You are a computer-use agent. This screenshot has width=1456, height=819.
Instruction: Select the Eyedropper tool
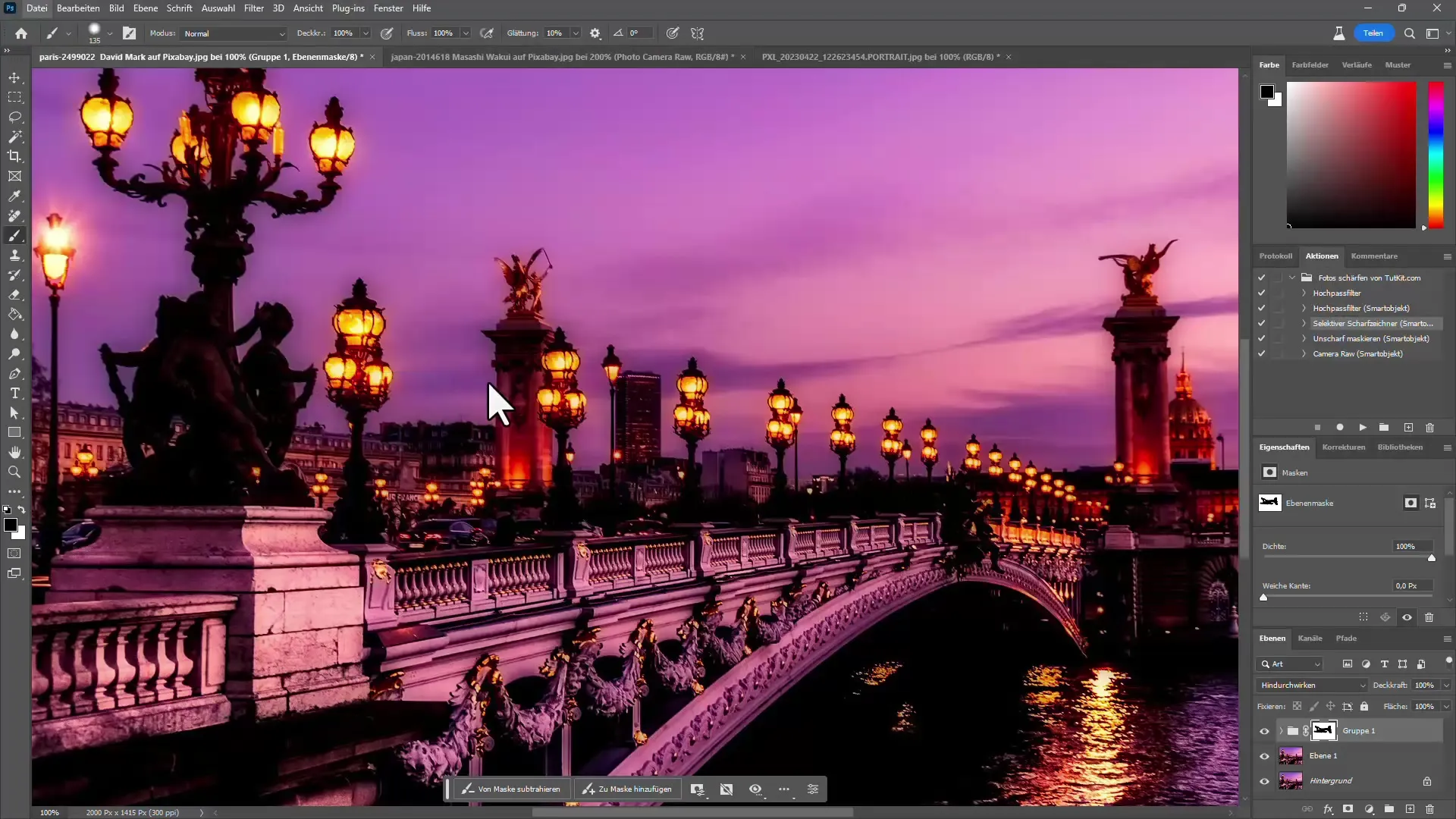pyautogui.click(x=14, y=196)
